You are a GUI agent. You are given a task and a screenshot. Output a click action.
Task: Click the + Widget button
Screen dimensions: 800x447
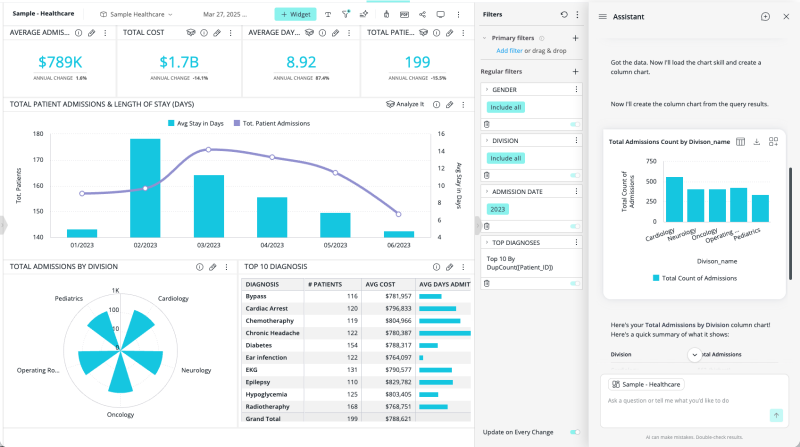tap(295, 14)
